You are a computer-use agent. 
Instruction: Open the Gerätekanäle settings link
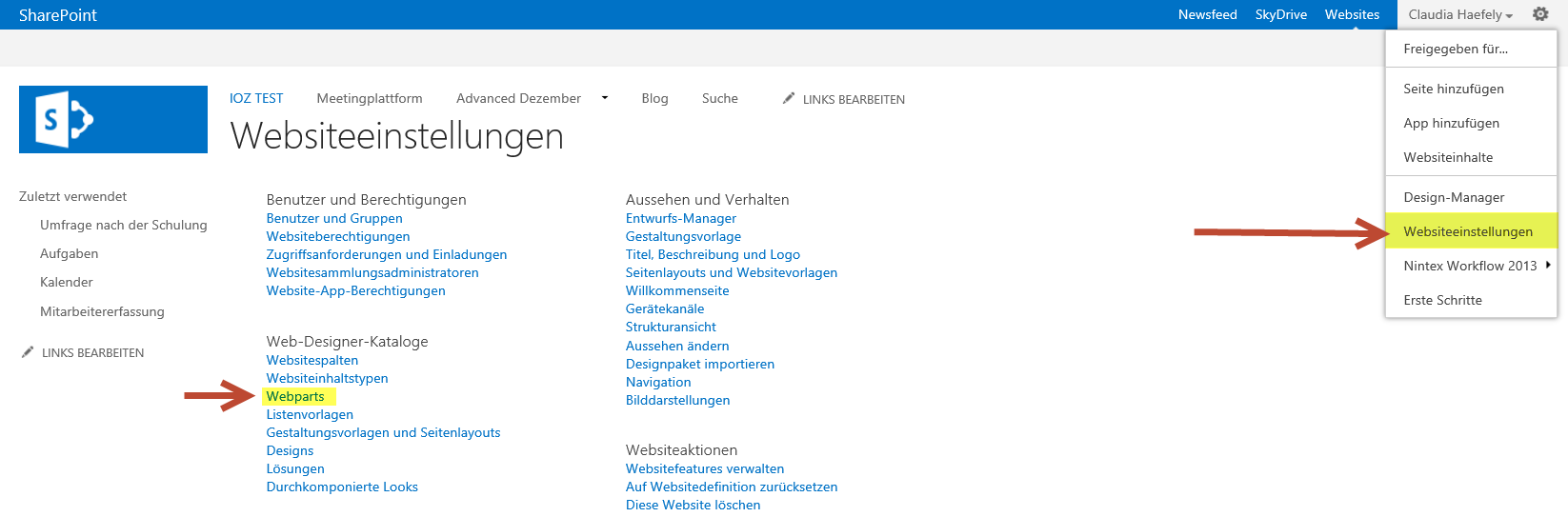665,308
